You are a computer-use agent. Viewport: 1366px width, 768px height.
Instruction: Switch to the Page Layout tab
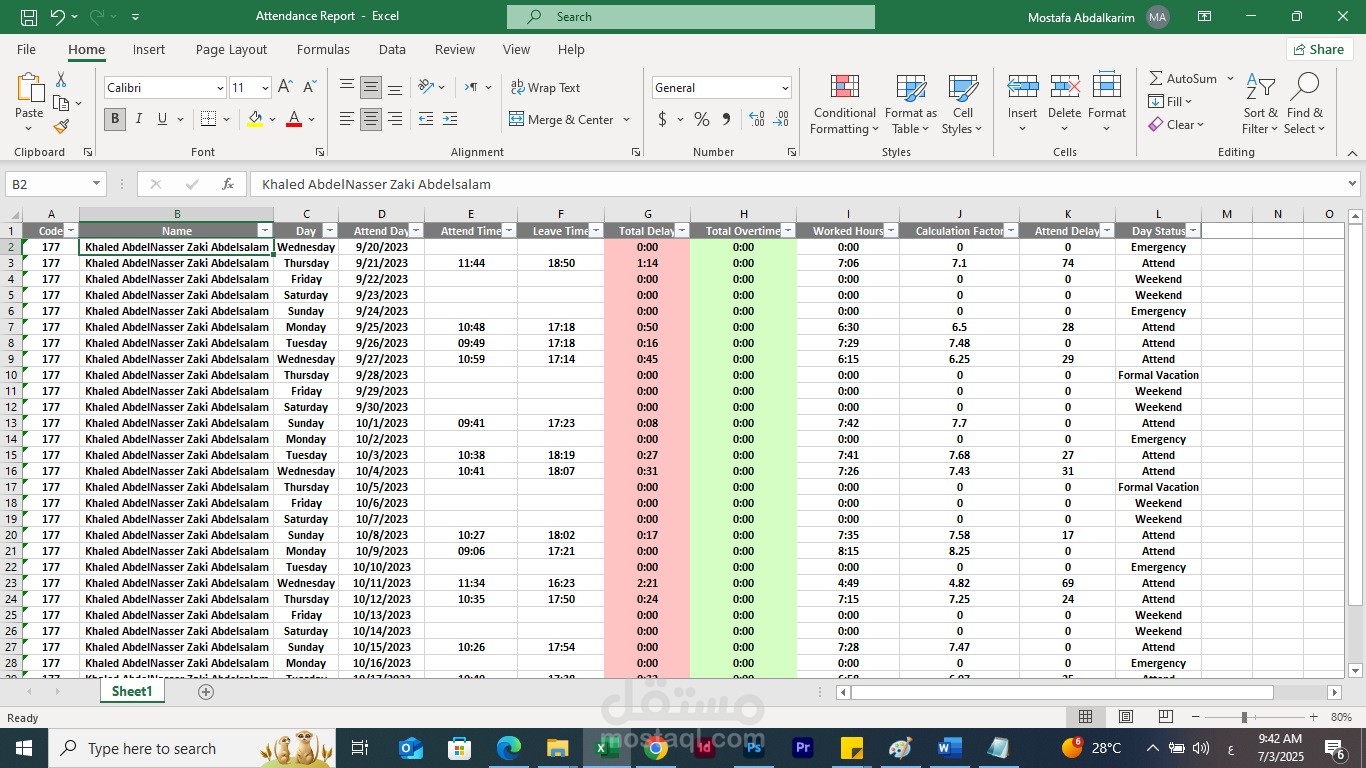click(x=231, y=49)
